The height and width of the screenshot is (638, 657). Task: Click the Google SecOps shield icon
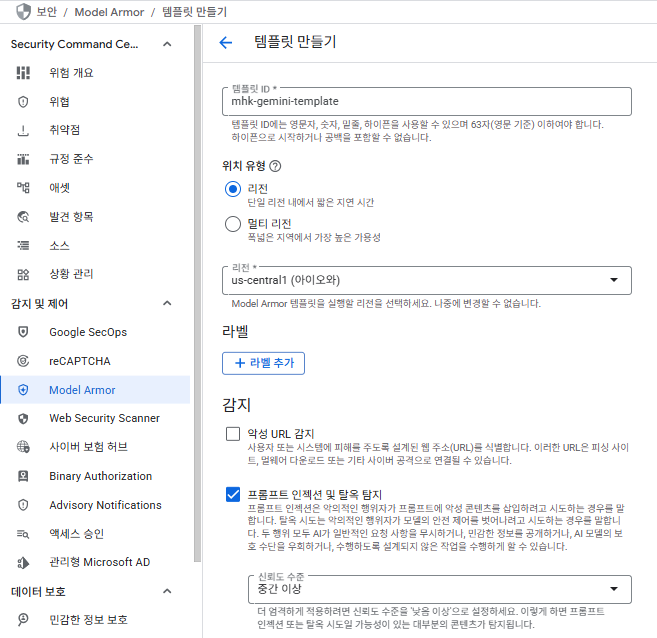23,332
